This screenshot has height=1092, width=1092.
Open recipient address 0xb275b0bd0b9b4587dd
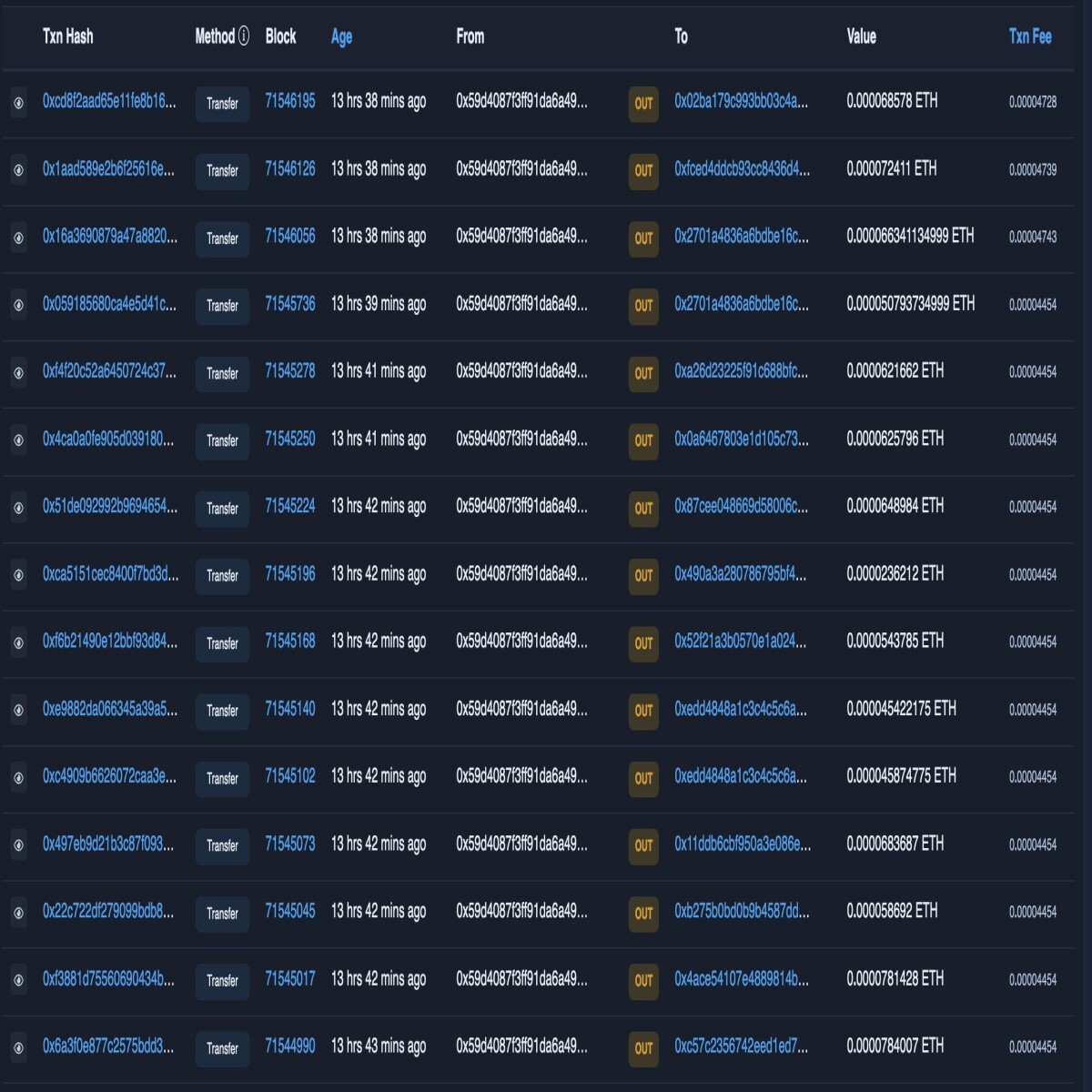tap(742, 911)
